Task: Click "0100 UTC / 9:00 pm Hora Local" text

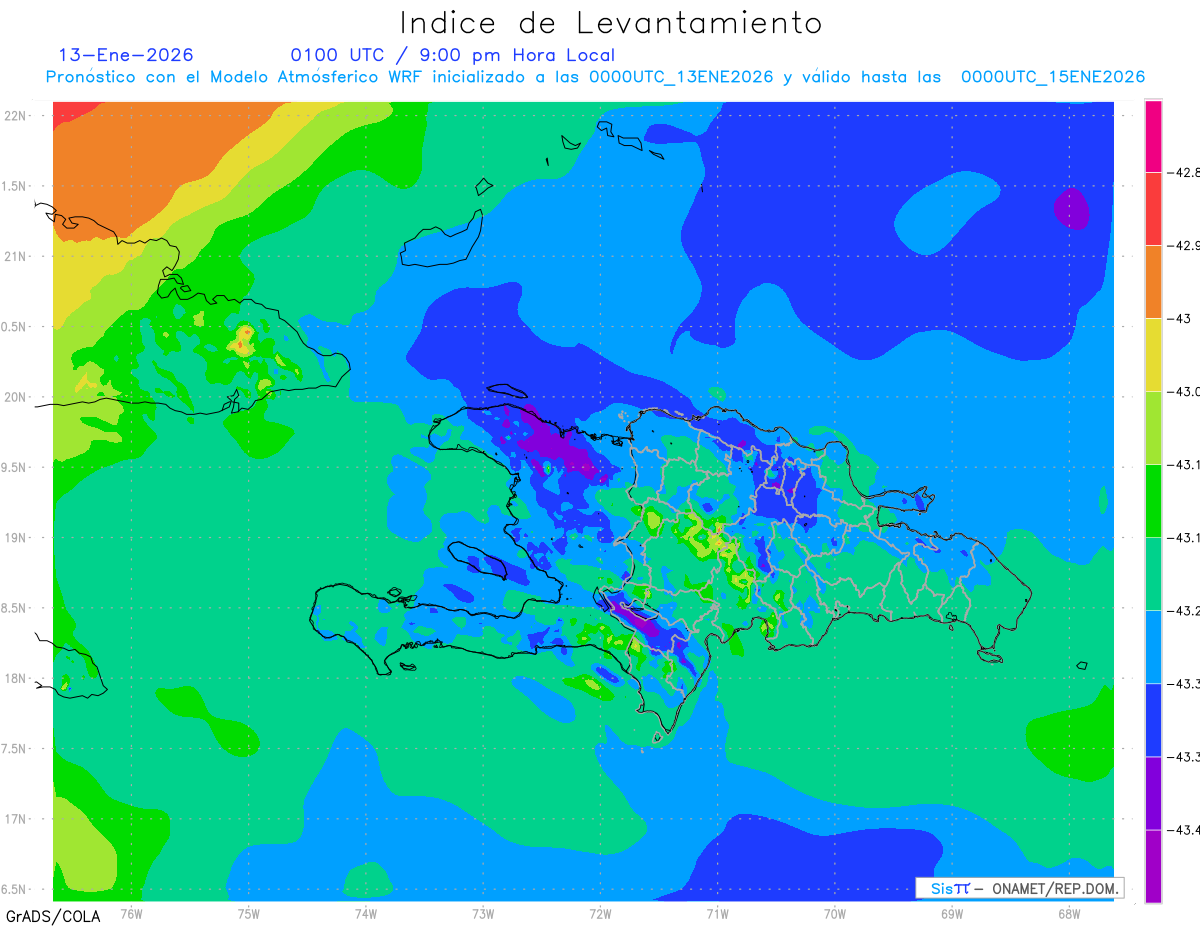Action: (453, 55)
